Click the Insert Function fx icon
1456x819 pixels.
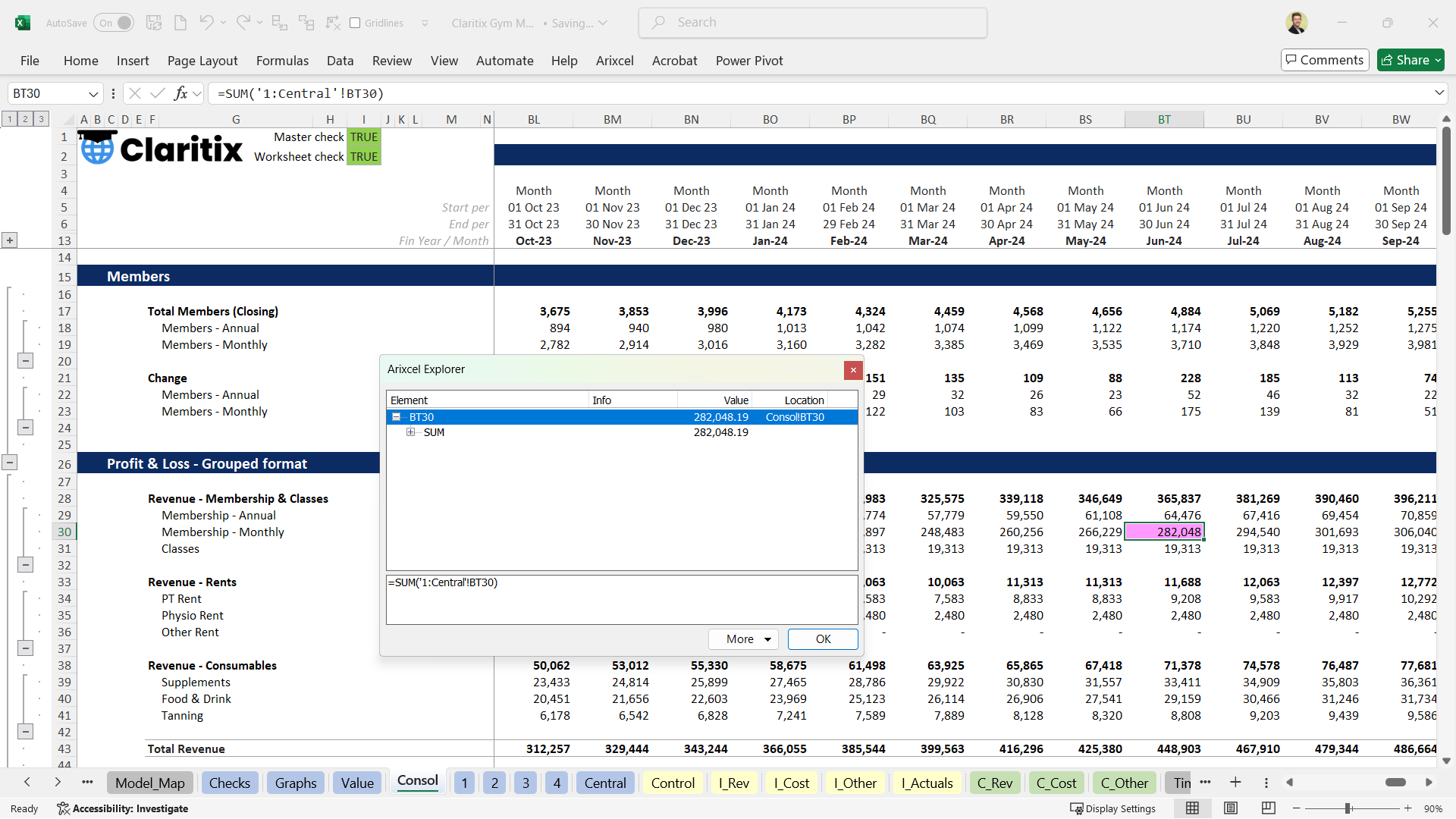180,93
